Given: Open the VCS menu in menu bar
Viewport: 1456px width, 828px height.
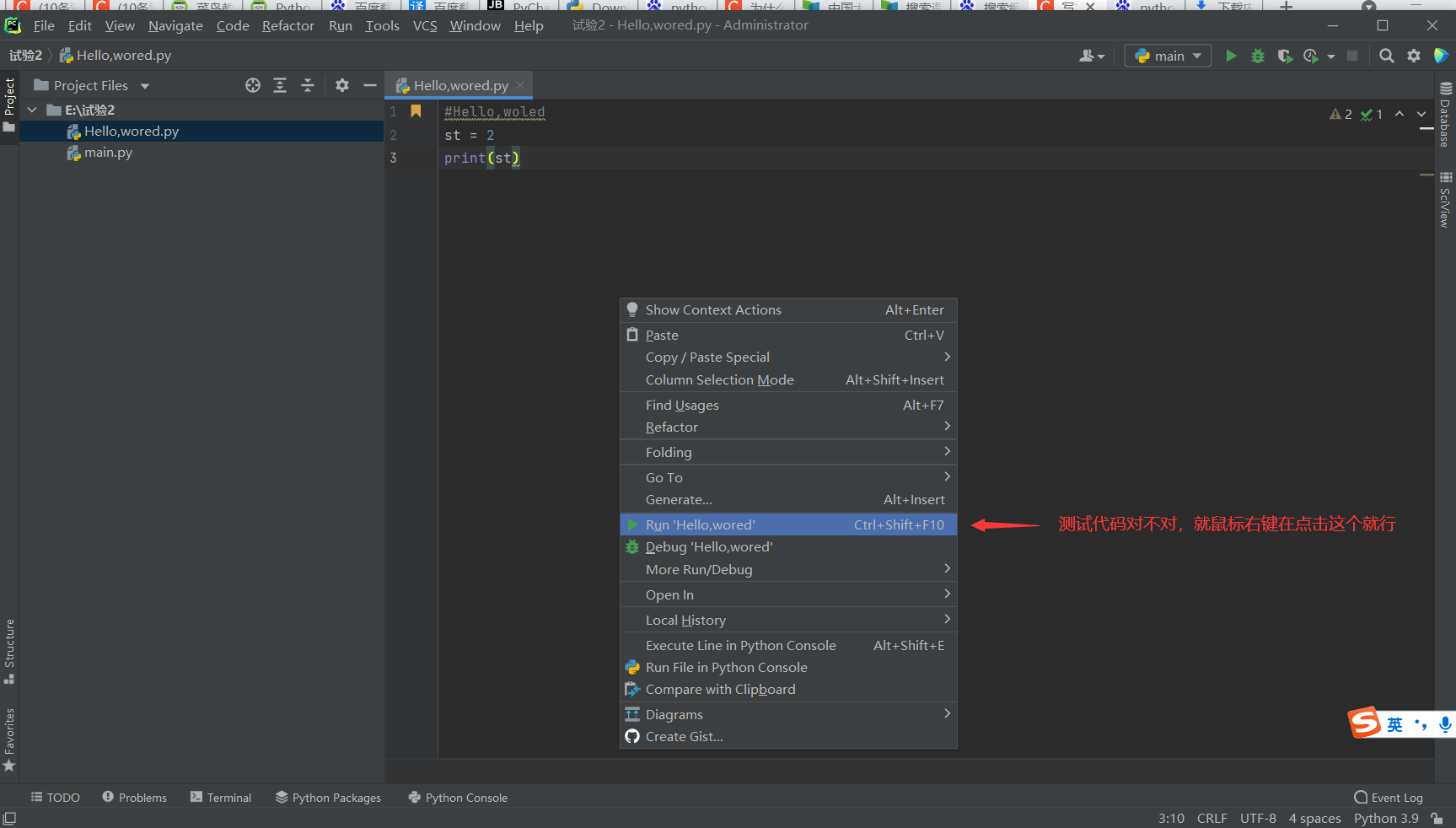Looking at the screenshot, I should (x=425, y=25).
